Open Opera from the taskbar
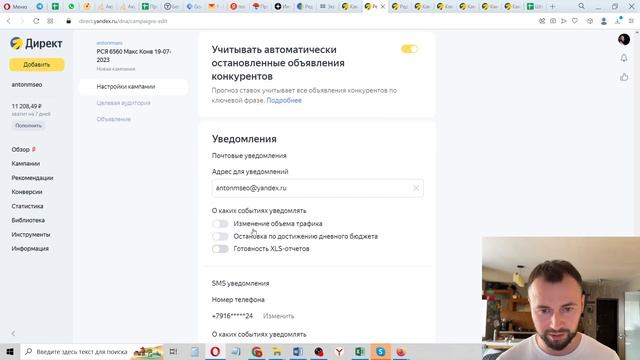Image resolution: width=640 pixels, height=360 pixels. [x=215, y=351]
